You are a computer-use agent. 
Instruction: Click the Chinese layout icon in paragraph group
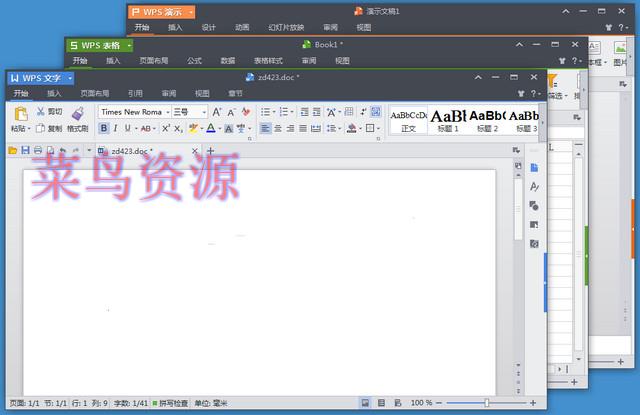click(x=331, y=112)
